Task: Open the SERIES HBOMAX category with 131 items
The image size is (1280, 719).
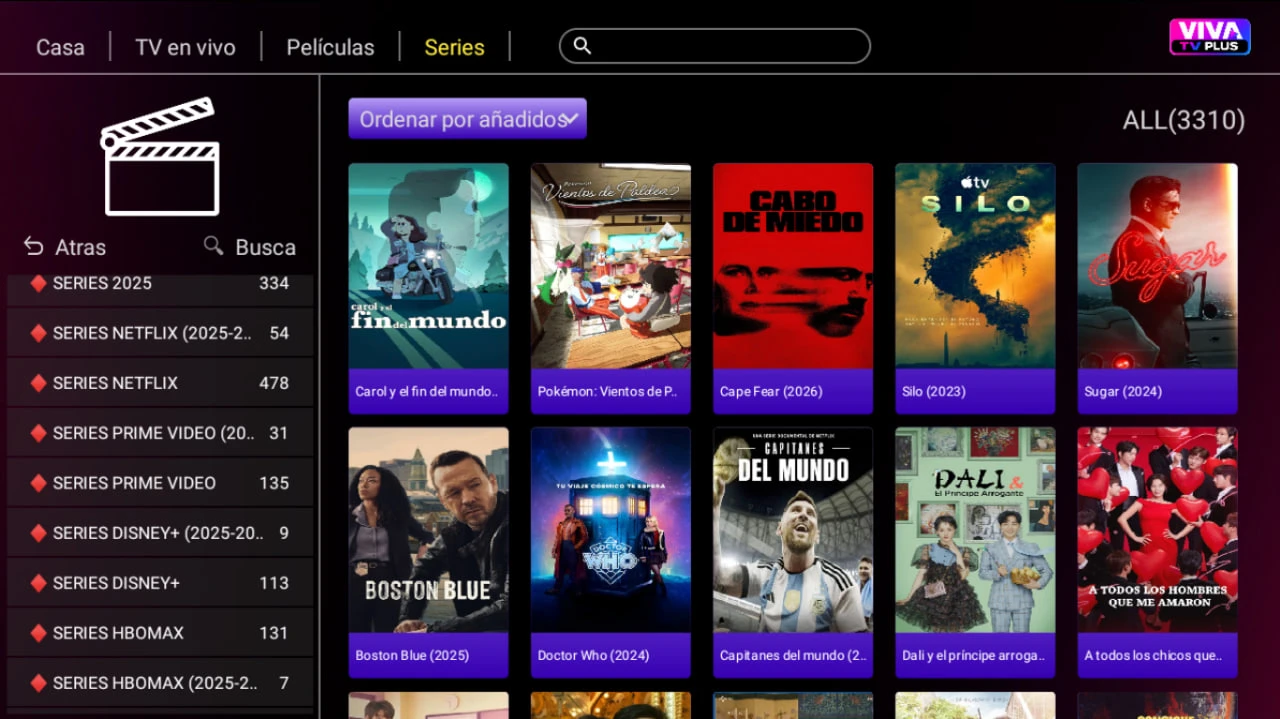Action: (160, 633)
